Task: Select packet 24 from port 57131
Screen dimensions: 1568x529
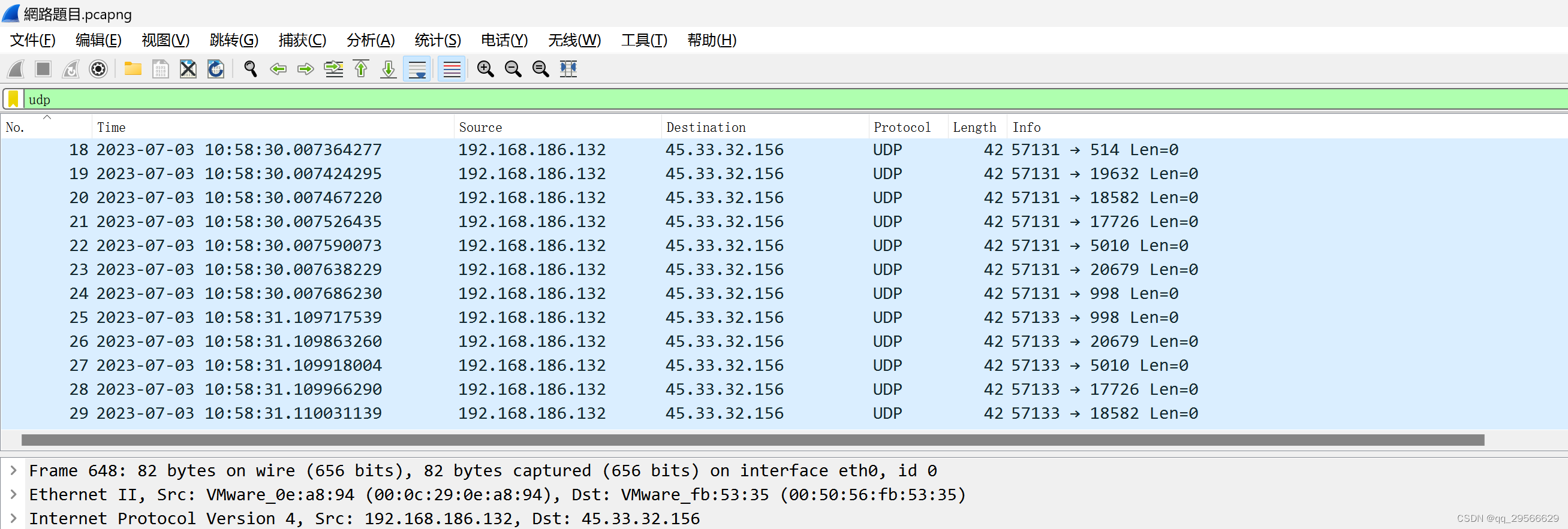Action: coord(784,294)
